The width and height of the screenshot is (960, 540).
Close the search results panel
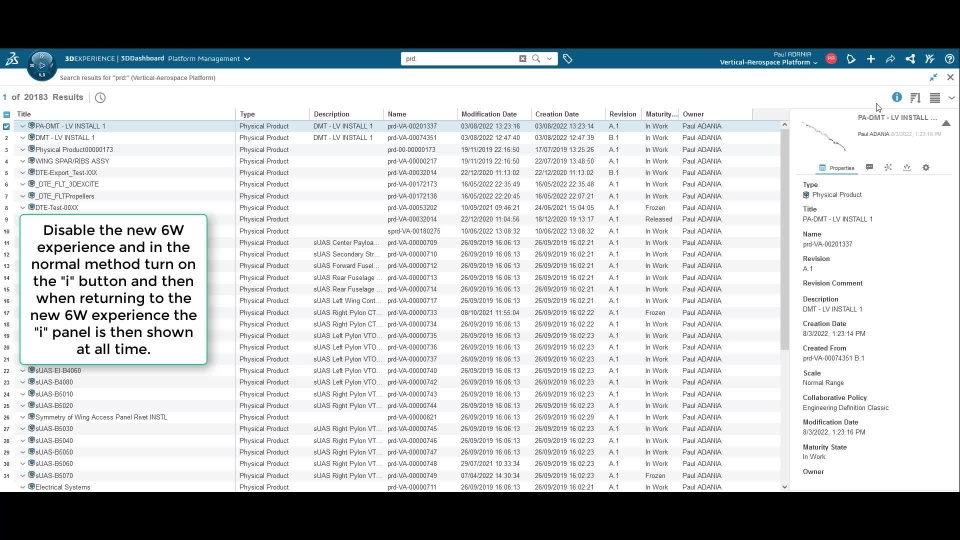(x=950, y=77)
